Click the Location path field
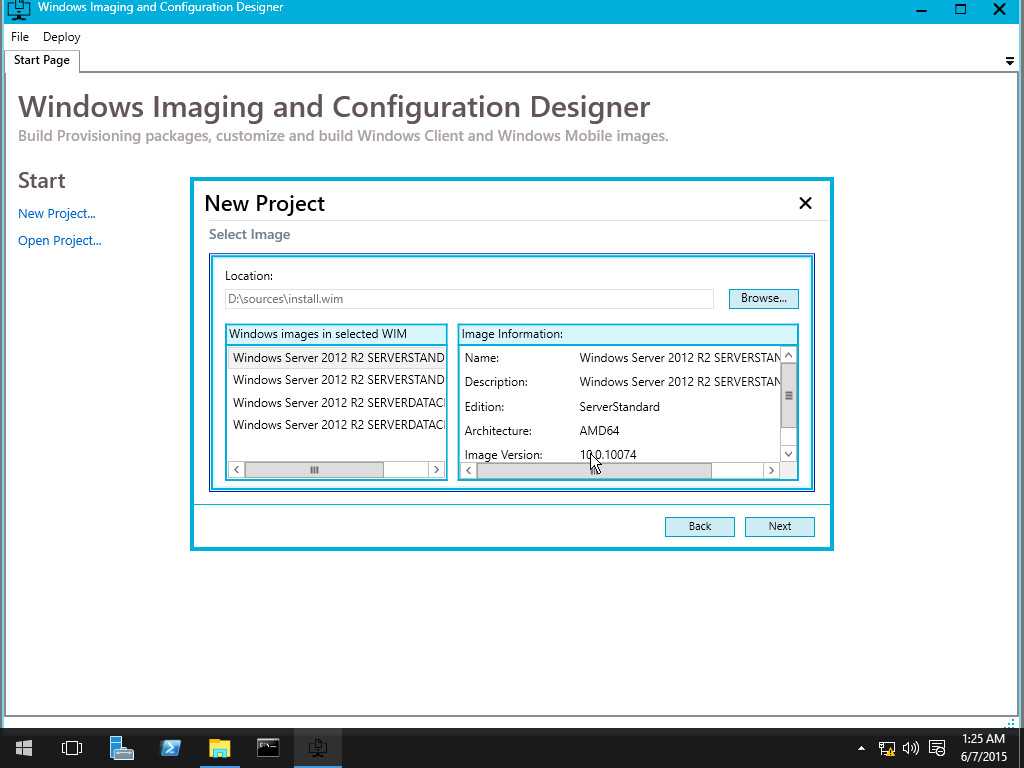1024x768 pixels. 468,299
